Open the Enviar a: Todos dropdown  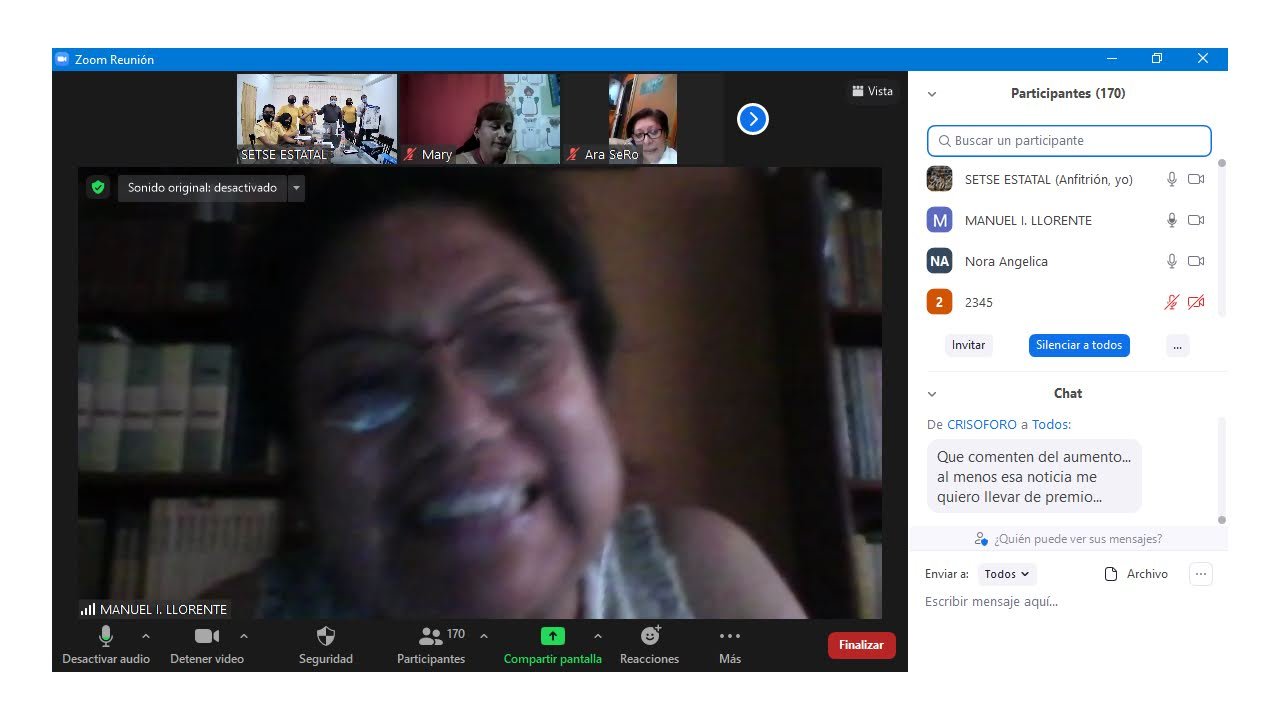[x=1008, y=574]
